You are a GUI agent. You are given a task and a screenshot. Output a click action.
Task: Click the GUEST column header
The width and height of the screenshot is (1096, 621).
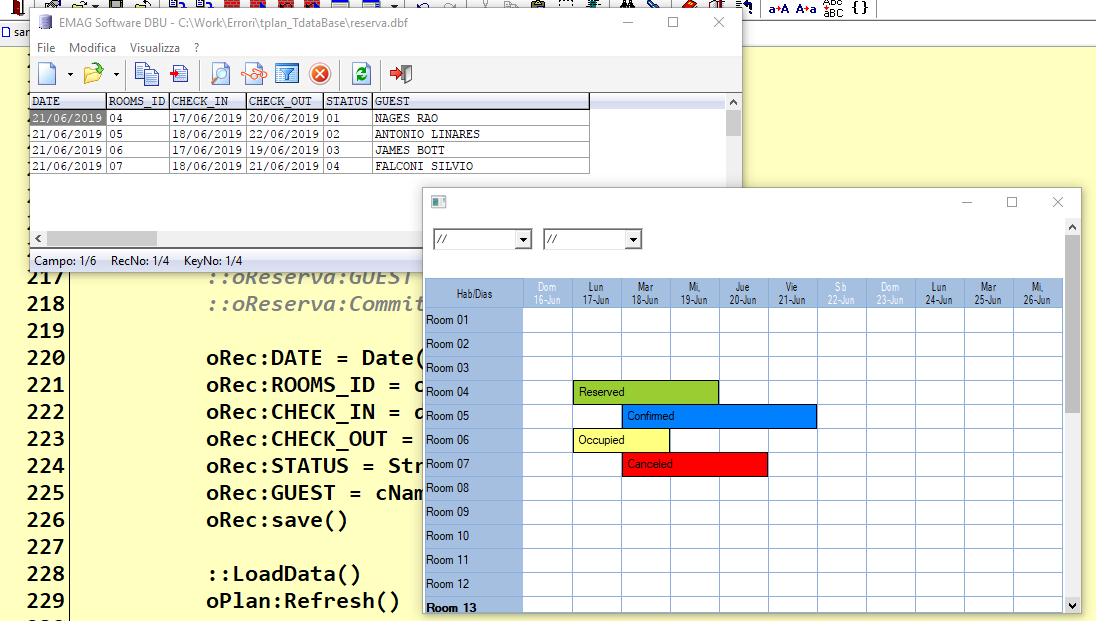pos(481,101)
